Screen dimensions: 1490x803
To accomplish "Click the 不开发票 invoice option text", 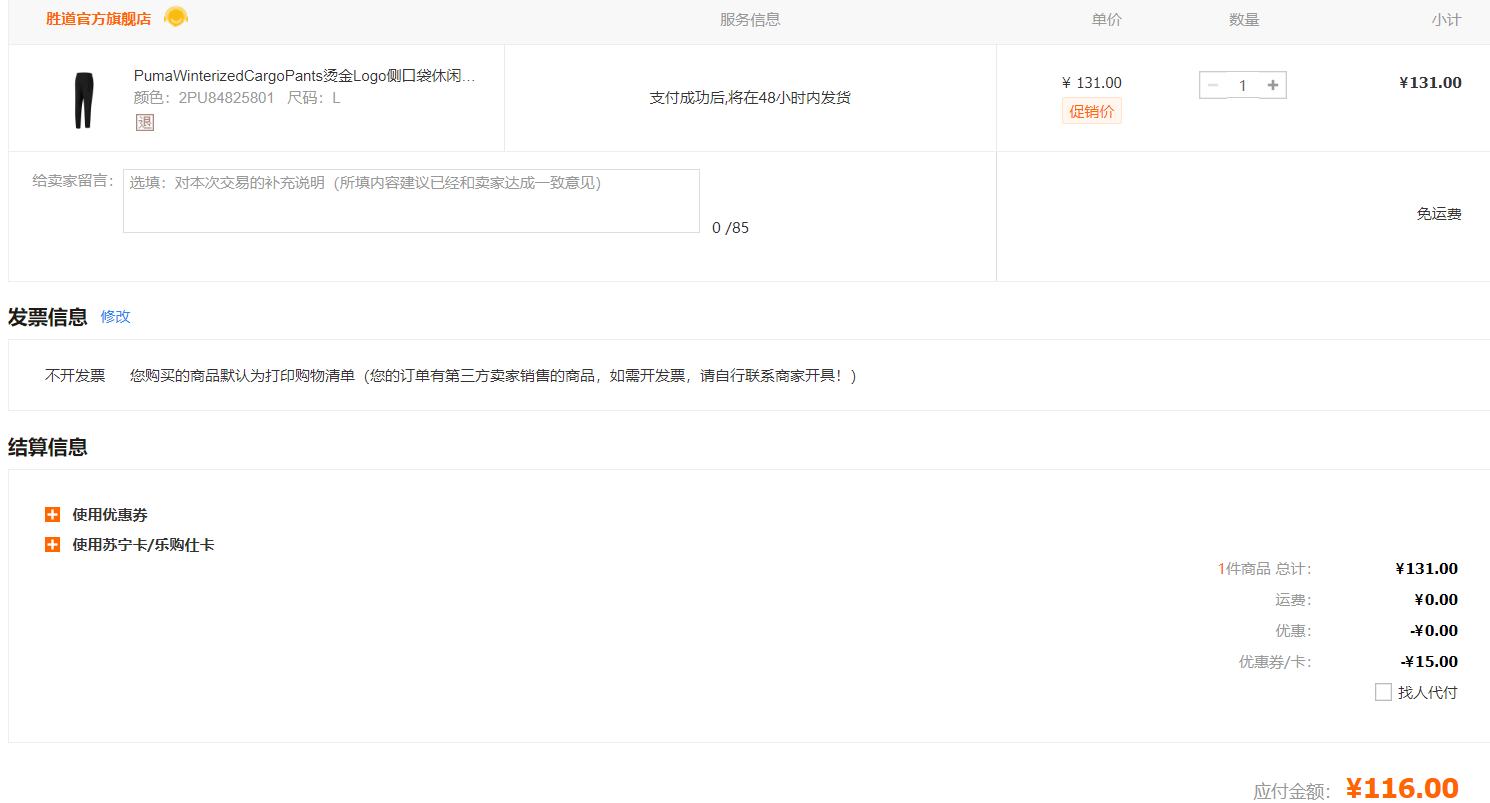I will (75, 376).
